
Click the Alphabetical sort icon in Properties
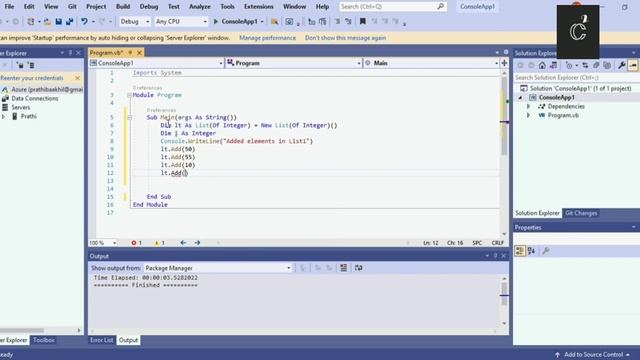(x=531, y=251)
